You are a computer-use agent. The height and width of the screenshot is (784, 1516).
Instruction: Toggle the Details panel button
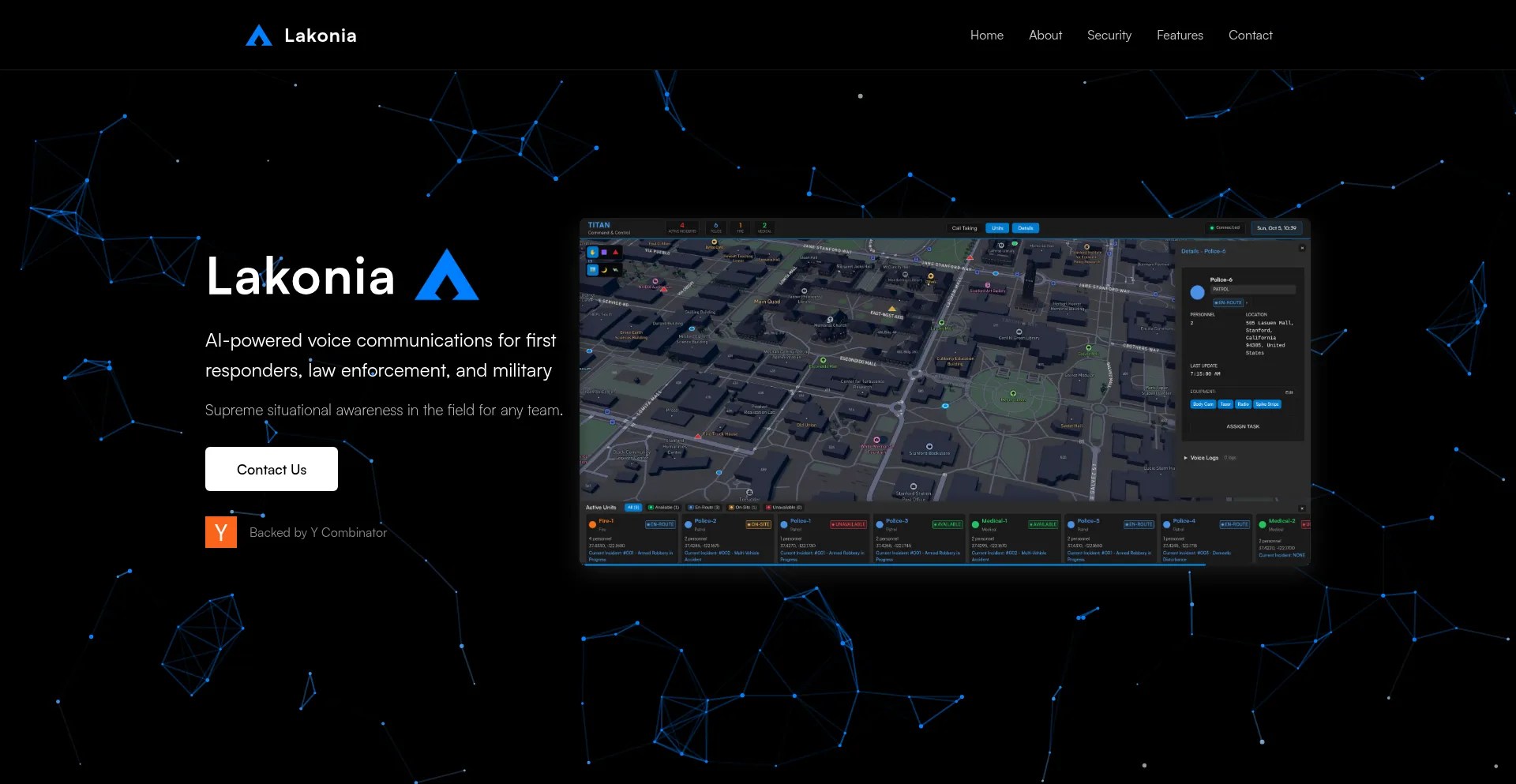(x=1026, y=228)
